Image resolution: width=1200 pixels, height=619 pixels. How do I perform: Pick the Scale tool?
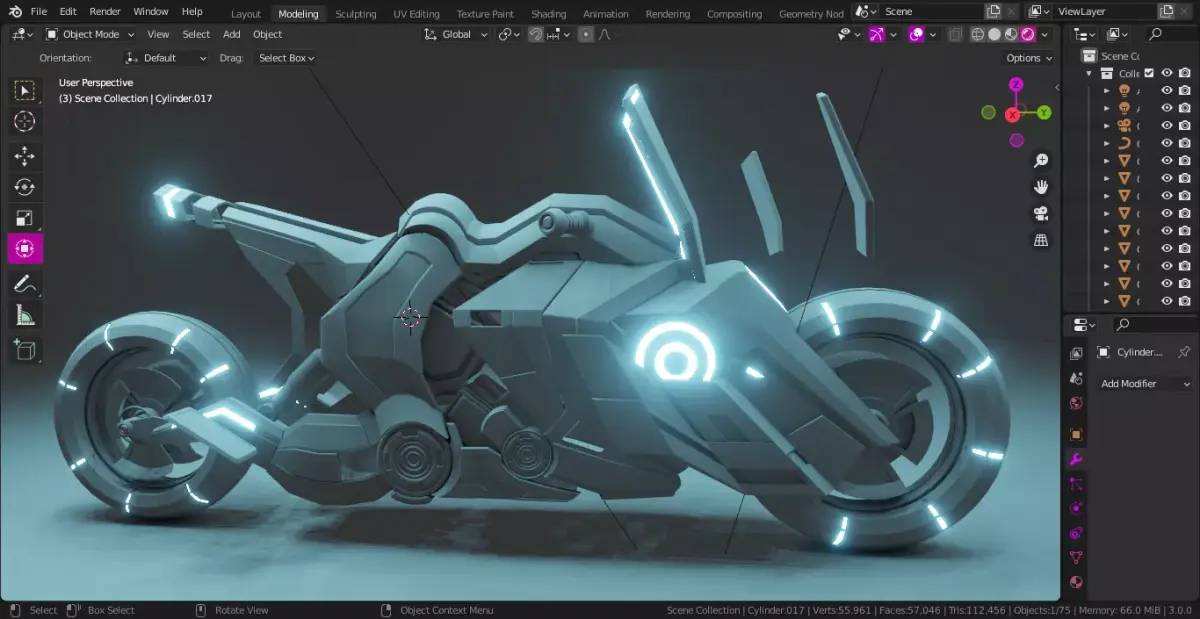(x=25, y=218)
